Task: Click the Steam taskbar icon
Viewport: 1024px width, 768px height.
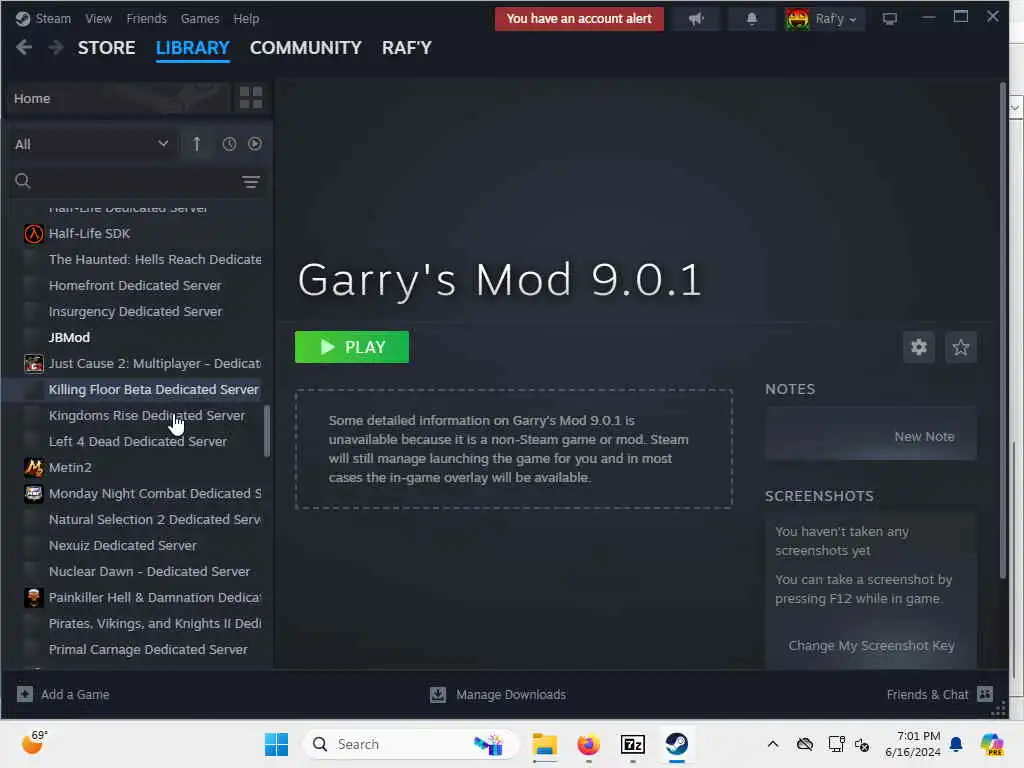Action: [677, 744]
